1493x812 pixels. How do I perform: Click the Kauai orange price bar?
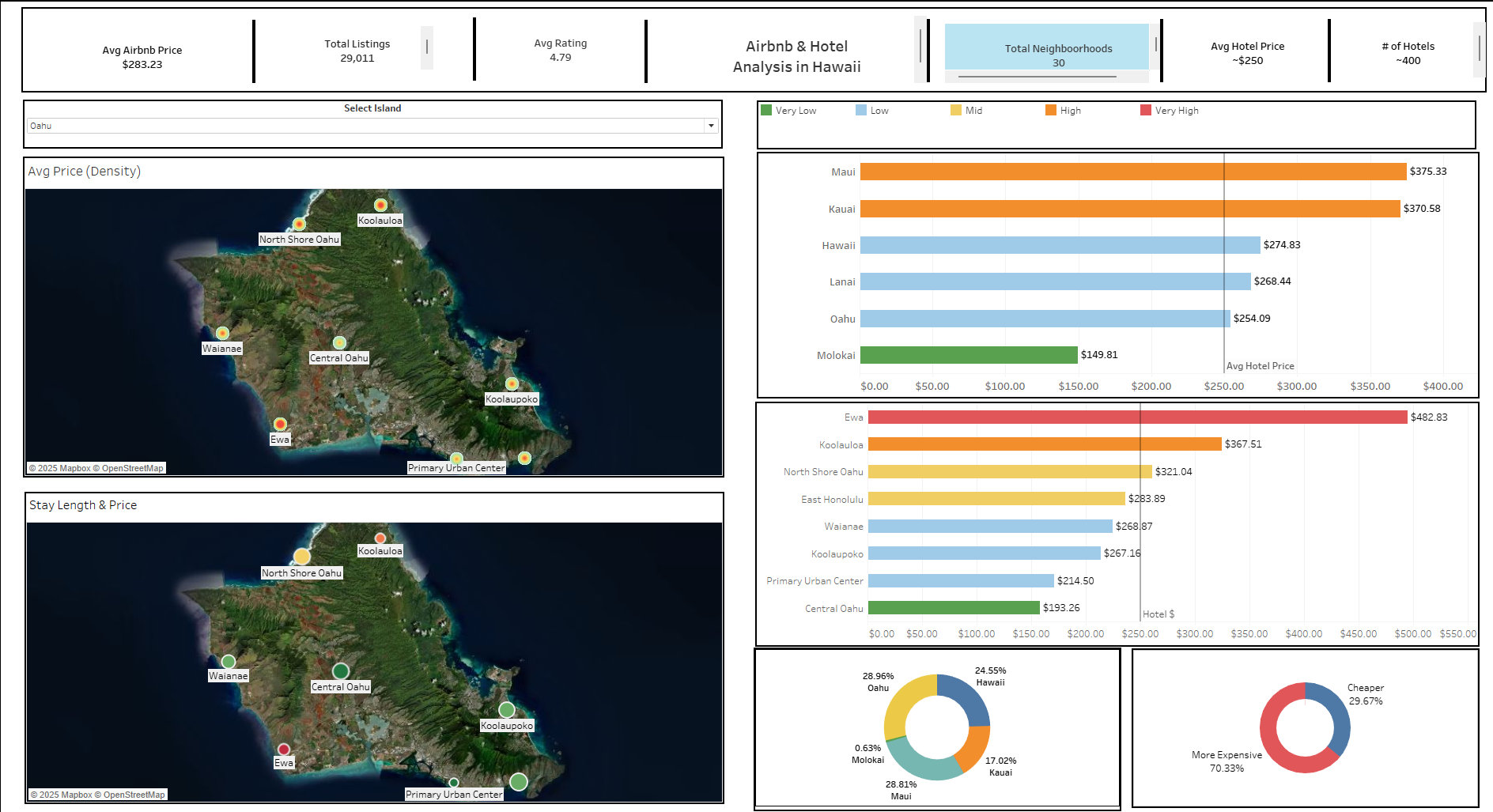(1130, 209)
